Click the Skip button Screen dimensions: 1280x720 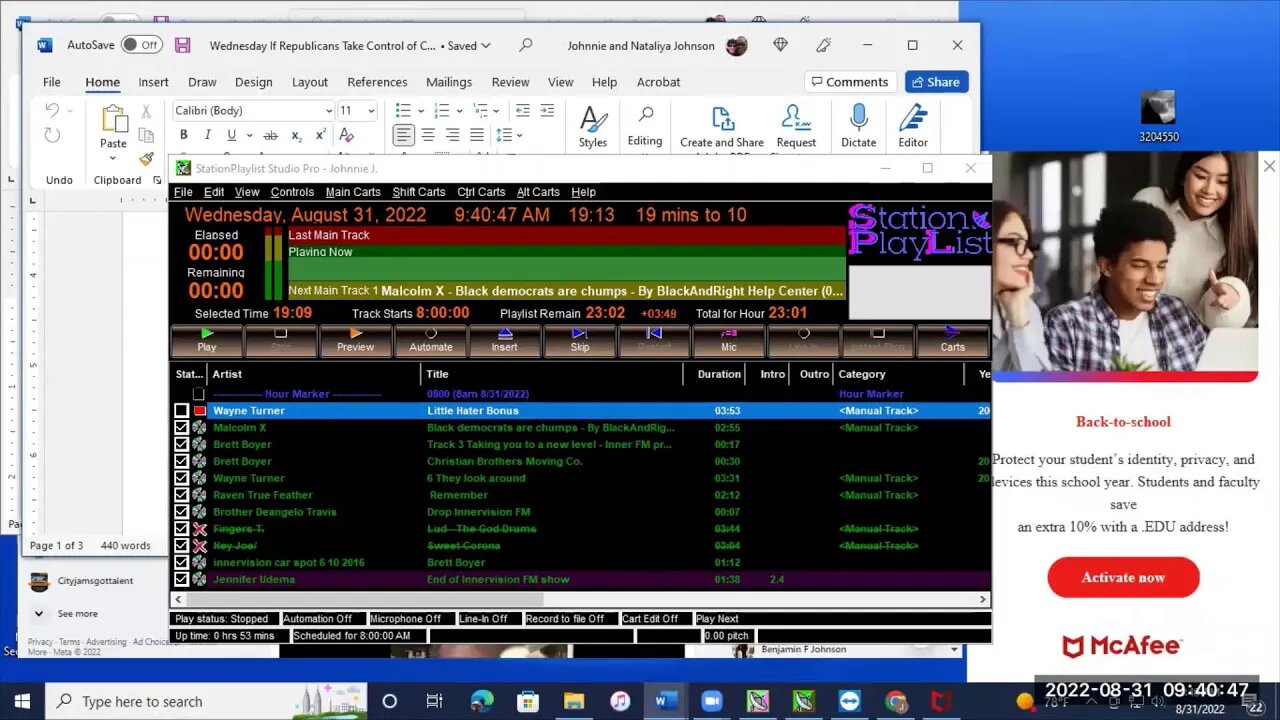coord(579,341)
